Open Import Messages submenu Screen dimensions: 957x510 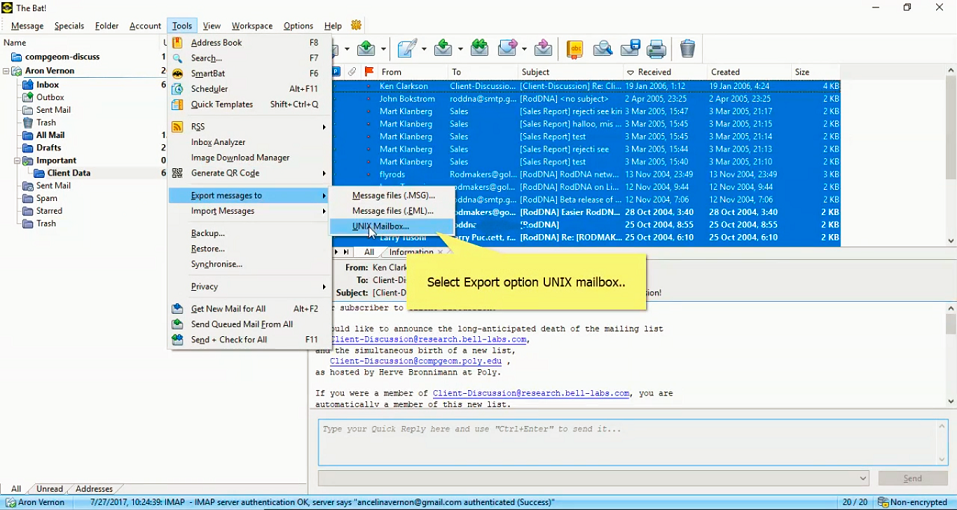pos(249,211)
